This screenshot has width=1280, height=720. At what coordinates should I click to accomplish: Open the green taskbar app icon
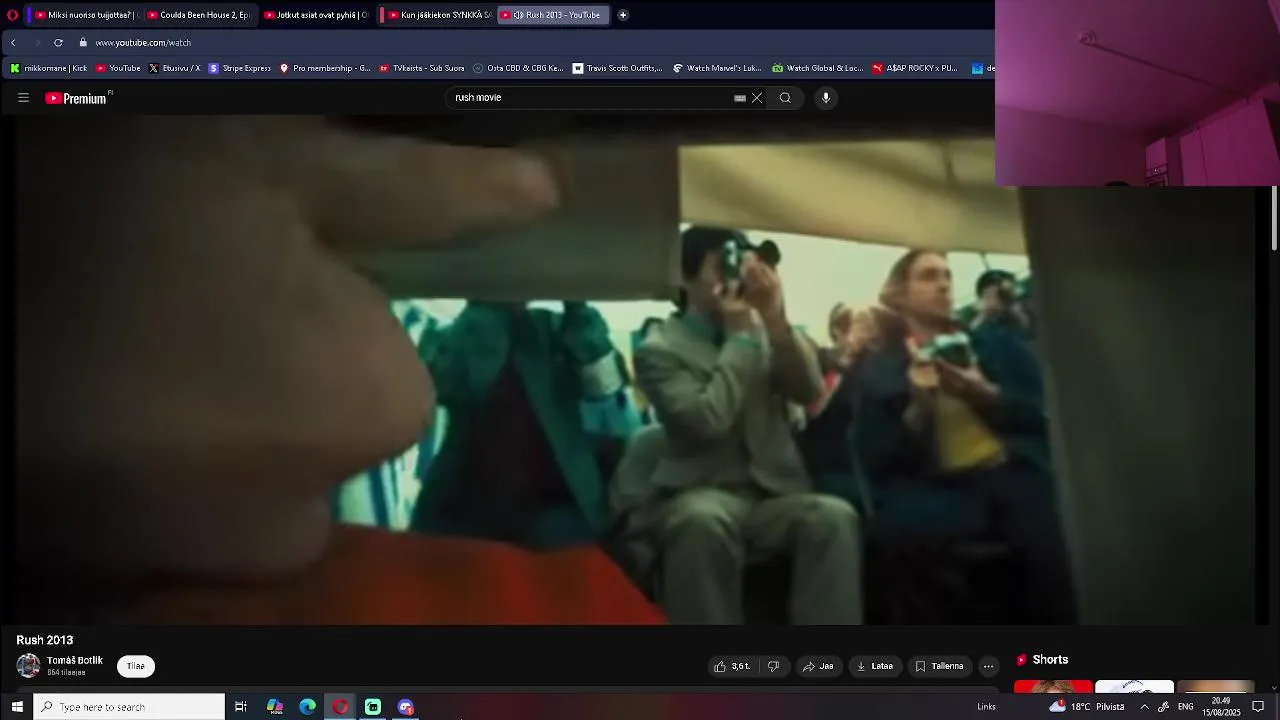click(x=373, y=707)
